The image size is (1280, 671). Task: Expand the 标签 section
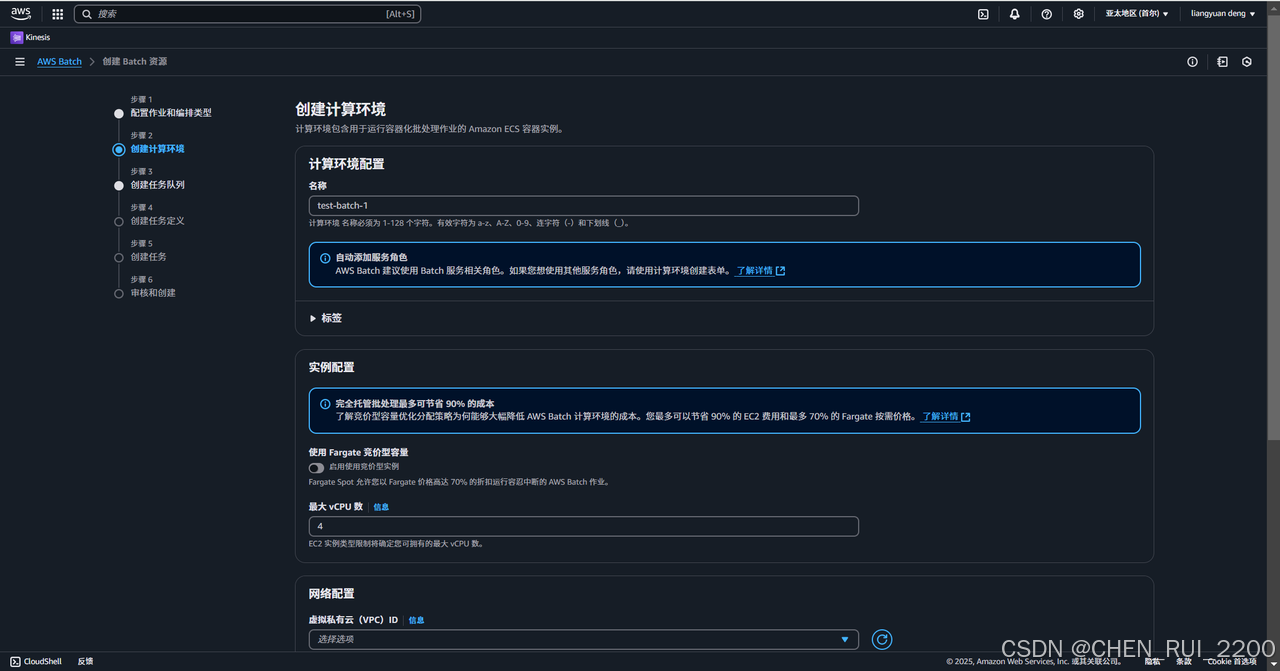(x=326, y=318)
